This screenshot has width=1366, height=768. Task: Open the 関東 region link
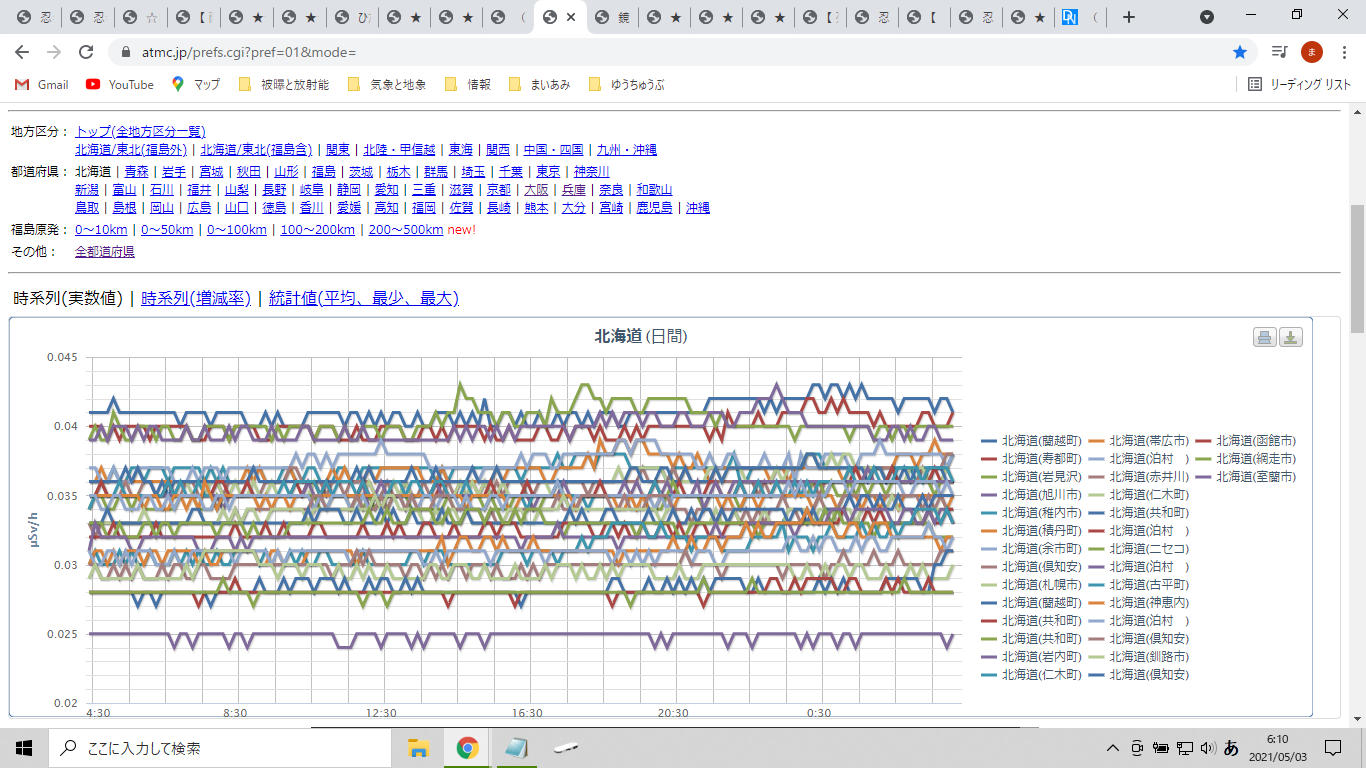pyautogui.click(x=338, y=150)
